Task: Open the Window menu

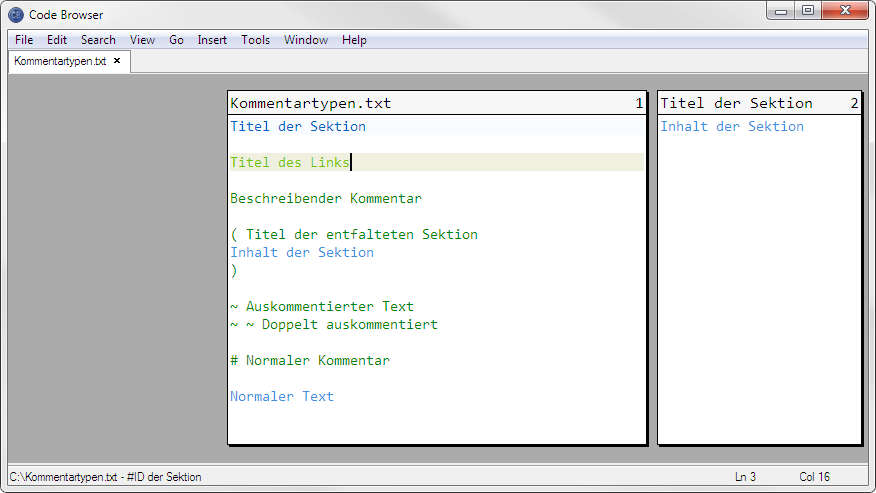Action: [x=306, y=40]
